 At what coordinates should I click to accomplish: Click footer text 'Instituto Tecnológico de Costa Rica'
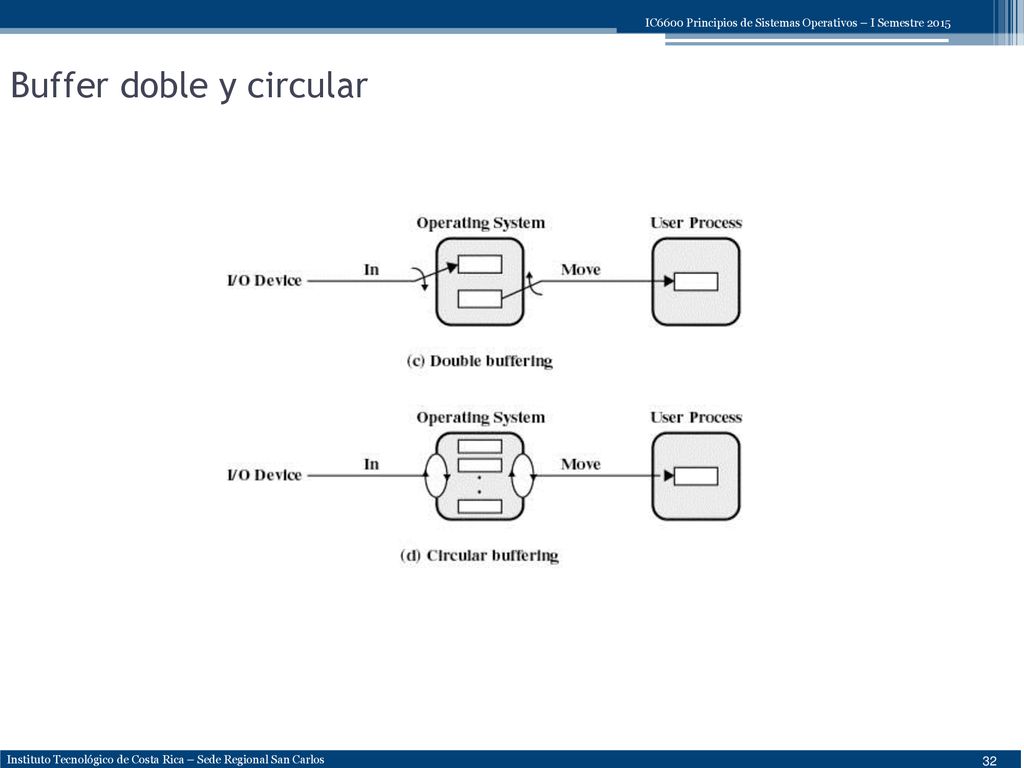(96, 760)
